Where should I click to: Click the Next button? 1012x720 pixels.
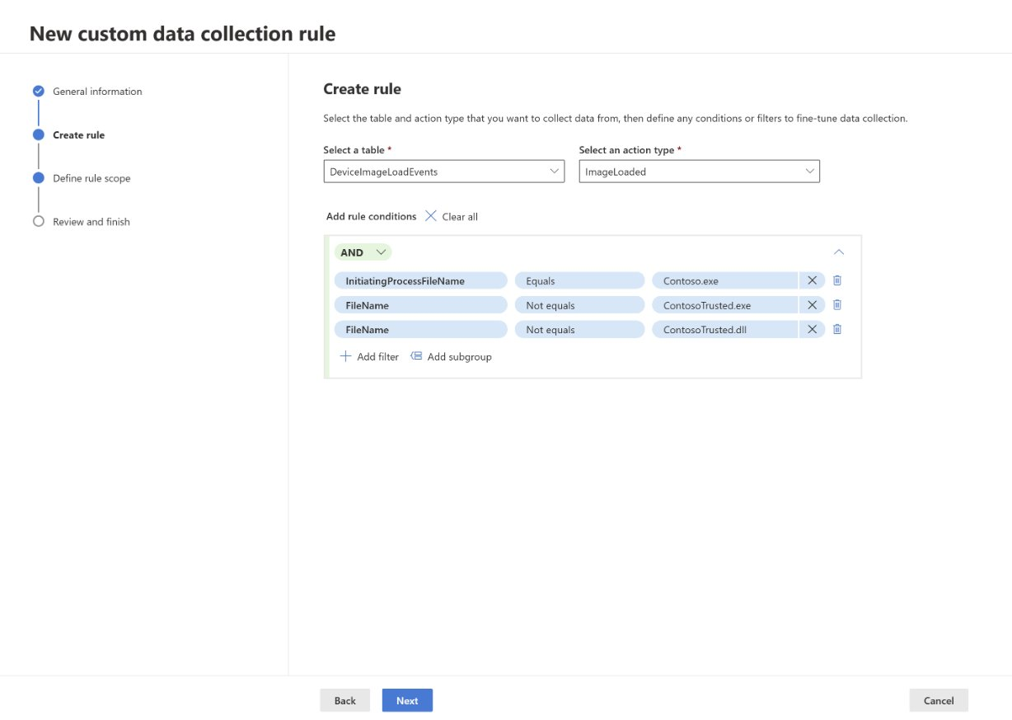pyautogui.click(x=407, y=700)
